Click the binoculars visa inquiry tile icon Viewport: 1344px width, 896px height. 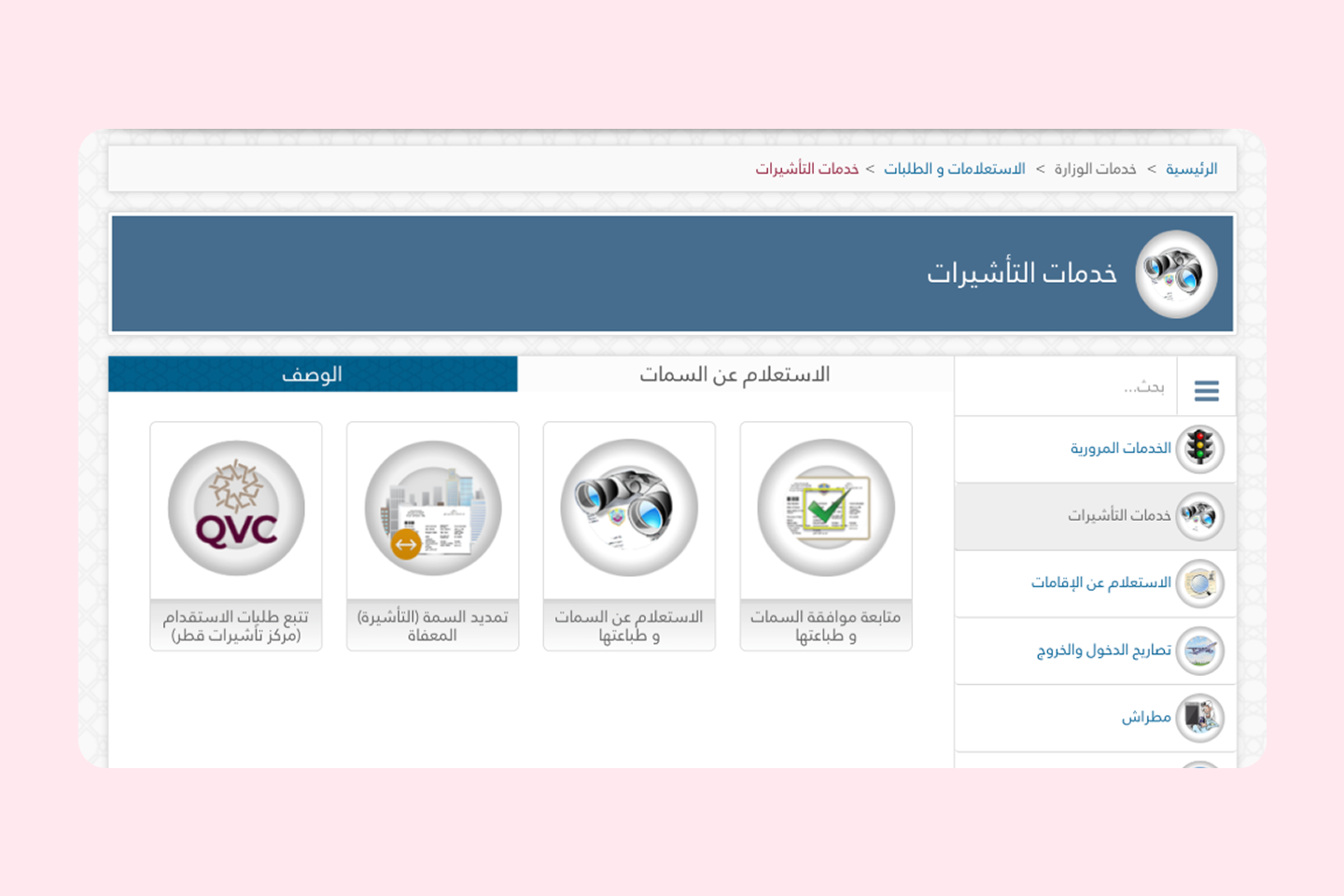[629, 508]
